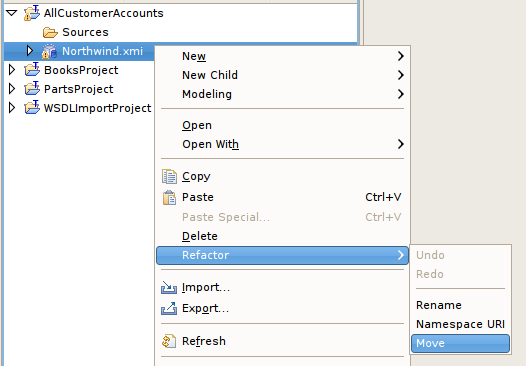Select the Sources folder label
This screenshot has height=366, width=526.
pyautogui.click(x=86, y=32)
